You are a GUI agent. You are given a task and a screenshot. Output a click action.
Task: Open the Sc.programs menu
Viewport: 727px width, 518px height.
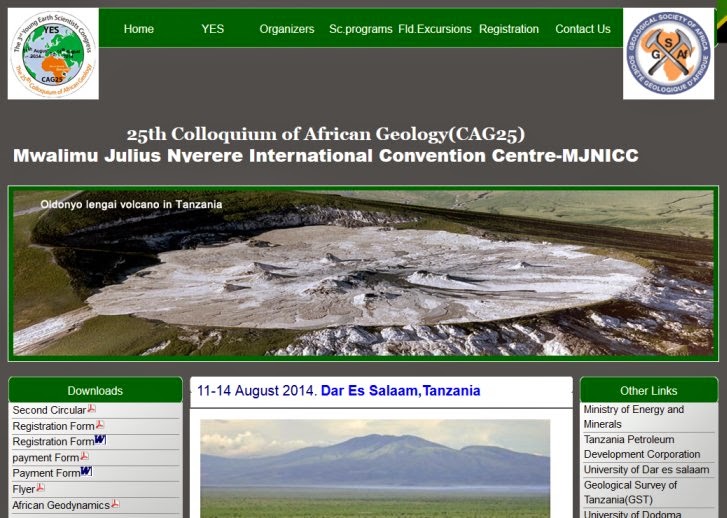[x=361, y=29]
